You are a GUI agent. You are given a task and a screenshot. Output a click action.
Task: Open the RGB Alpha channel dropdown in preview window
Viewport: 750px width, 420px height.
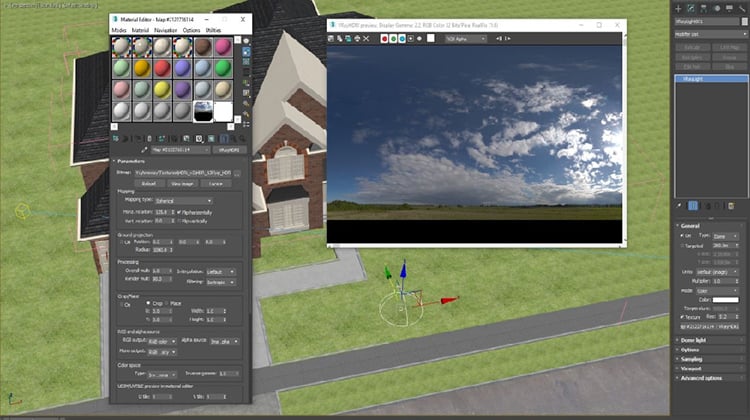tap(465, 39)
